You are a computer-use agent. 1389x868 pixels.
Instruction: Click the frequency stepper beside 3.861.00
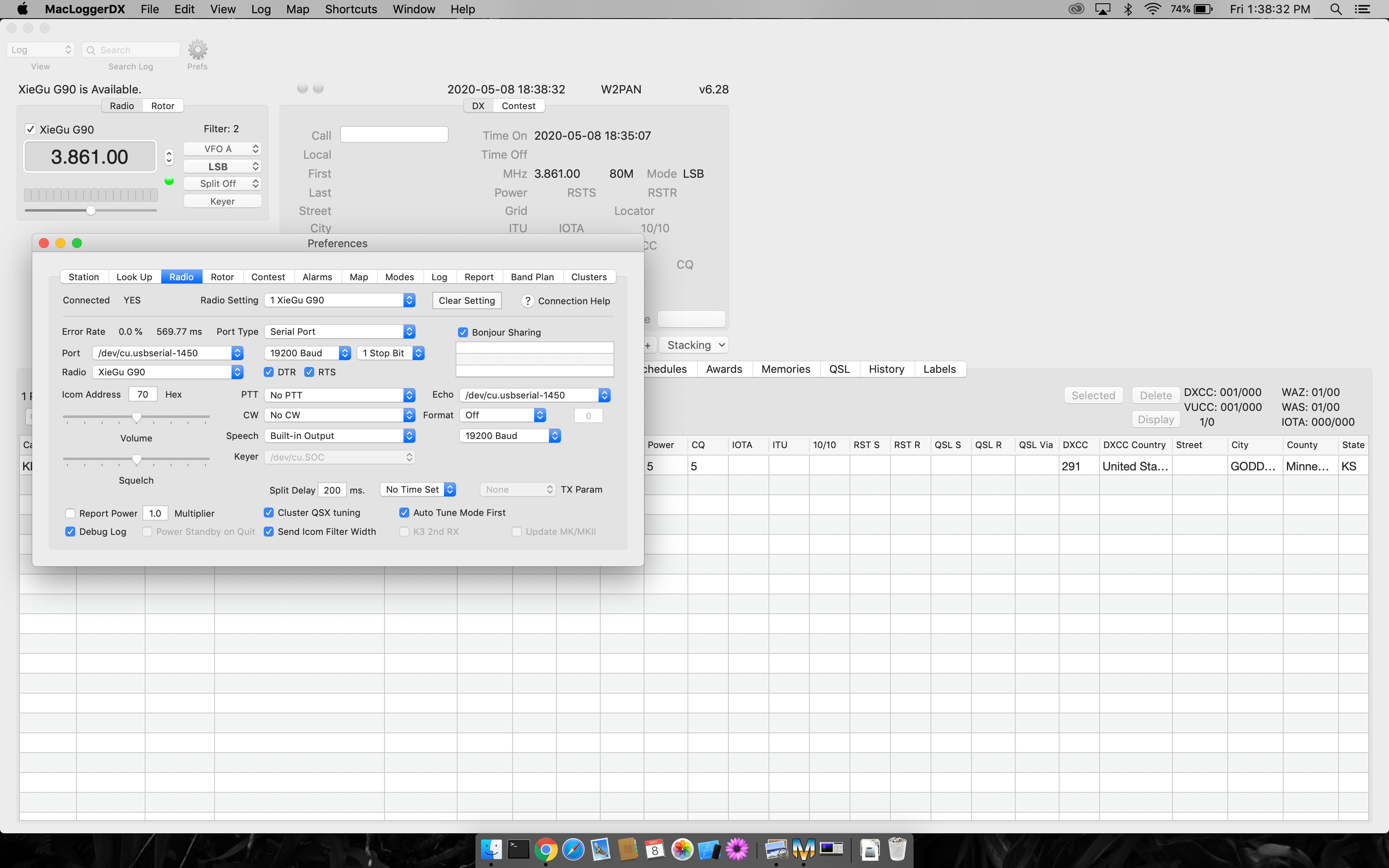[169, 157]
